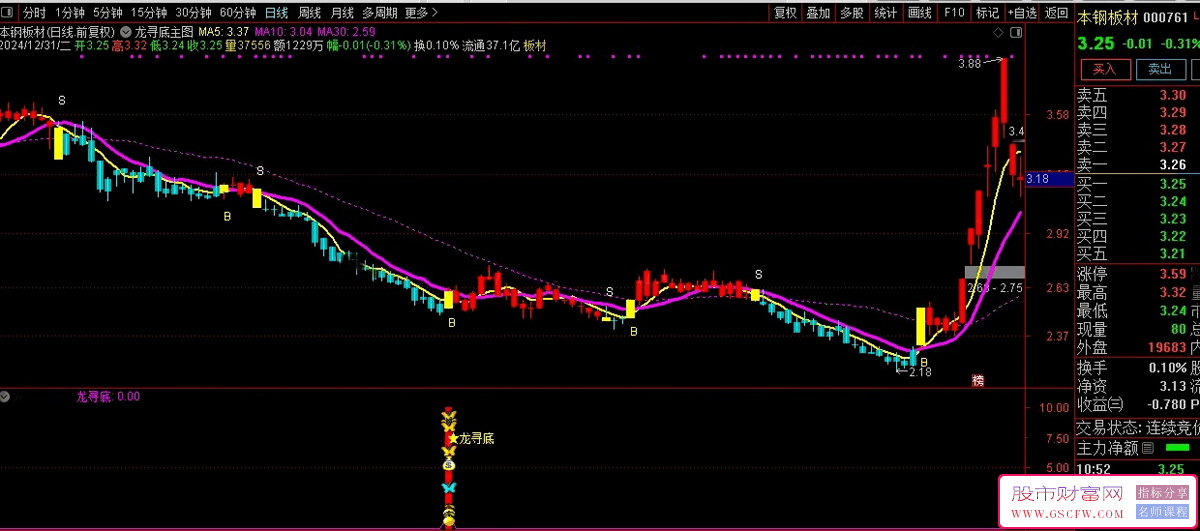
Task: Activate the 画线 drawing tool
Action: (x=919, y=13)
